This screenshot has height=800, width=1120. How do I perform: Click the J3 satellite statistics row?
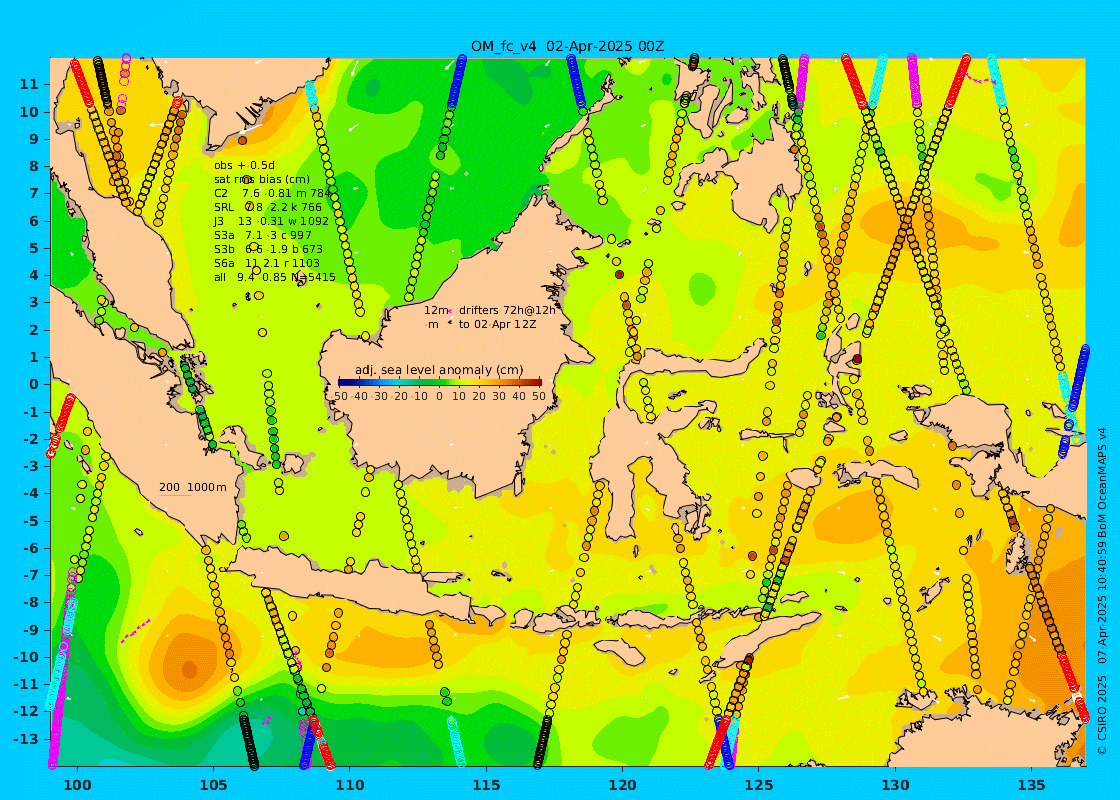tap(271, 221)
